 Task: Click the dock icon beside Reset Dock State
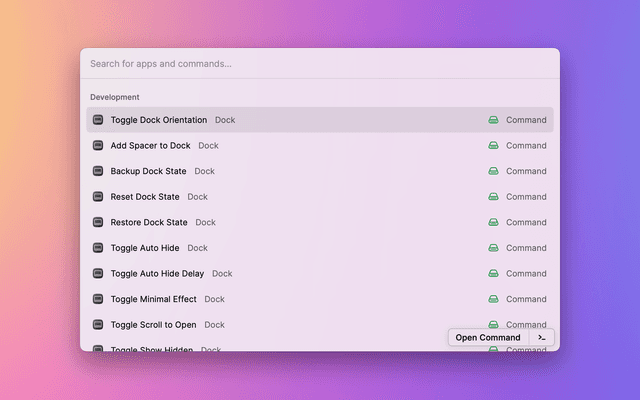coord(98,197)
